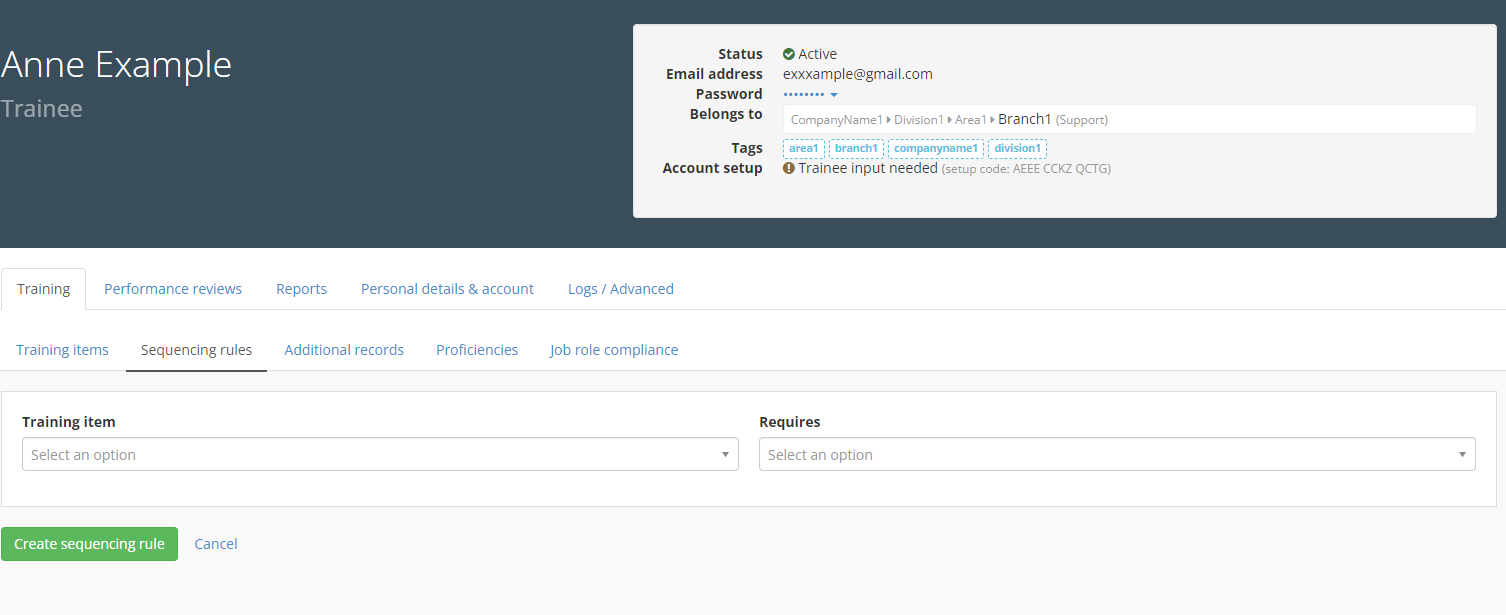The image size is (1506, 615).
Task: Click the email exxxample@gmail.com
Action: click(857, 74)
